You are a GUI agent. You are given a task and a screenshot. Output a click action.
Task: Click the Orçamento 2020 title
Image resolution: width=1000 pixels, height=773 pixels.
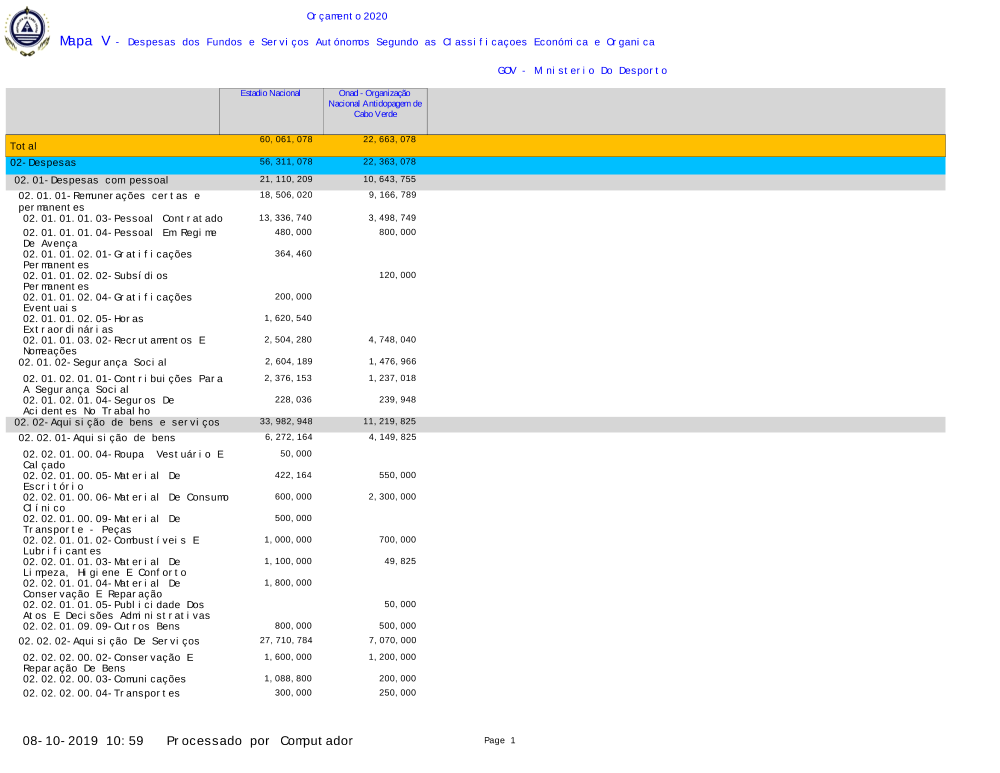pos(347,16)
